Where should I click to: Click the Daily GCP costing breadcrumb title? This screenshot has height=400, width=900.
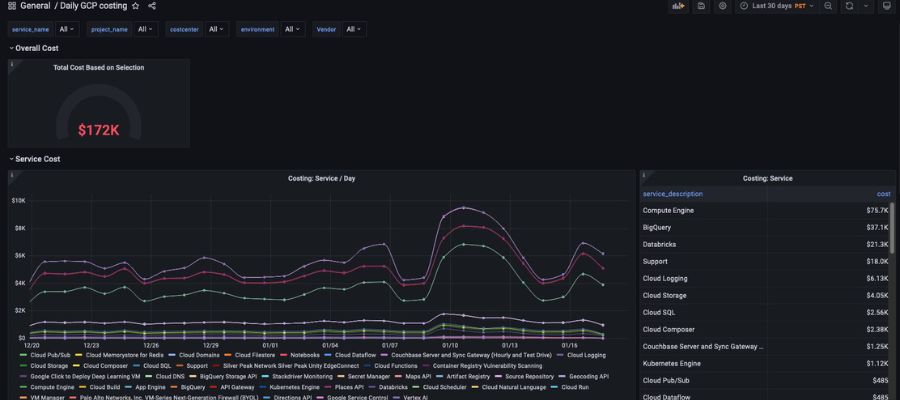tap(94, 6)
